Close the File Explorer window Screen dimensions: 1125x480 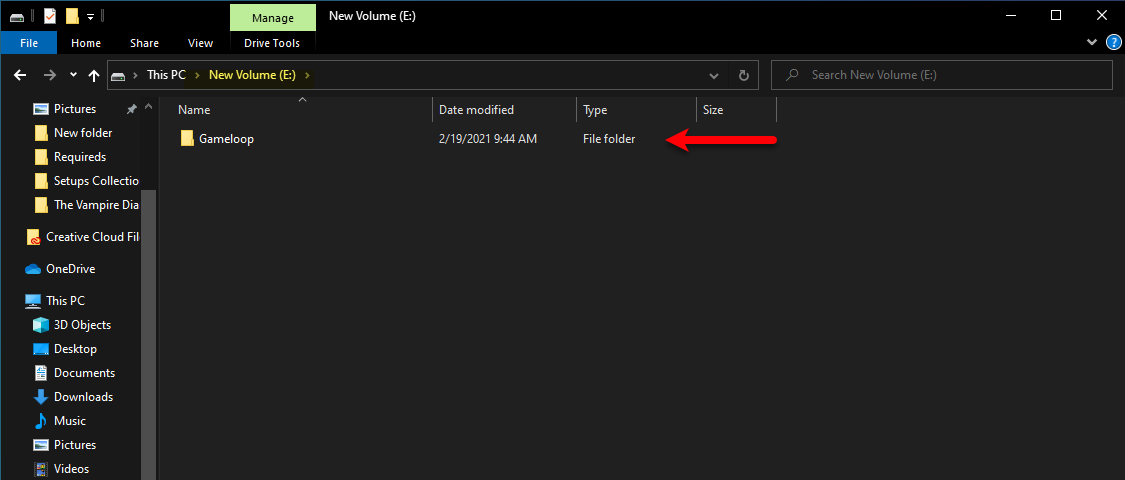pos(1102,16)
